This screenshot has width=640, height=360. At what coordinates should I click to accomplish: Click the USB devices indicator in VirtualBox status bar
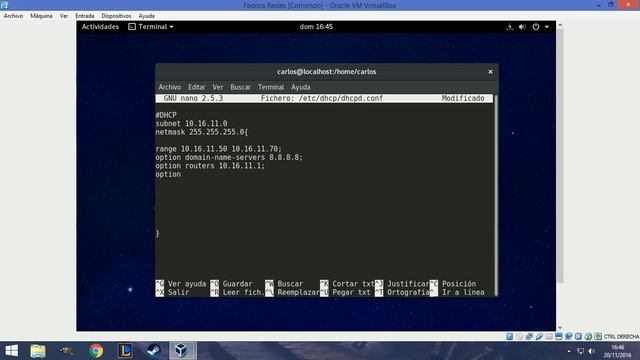[x=539, y=336]
